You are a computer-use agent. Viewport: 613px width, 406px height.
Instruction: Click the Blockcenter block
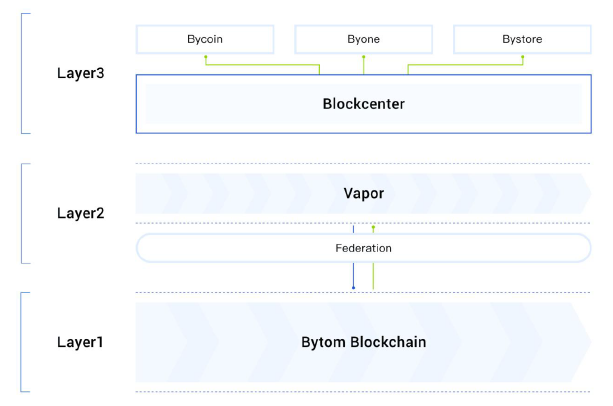[363, 104]
